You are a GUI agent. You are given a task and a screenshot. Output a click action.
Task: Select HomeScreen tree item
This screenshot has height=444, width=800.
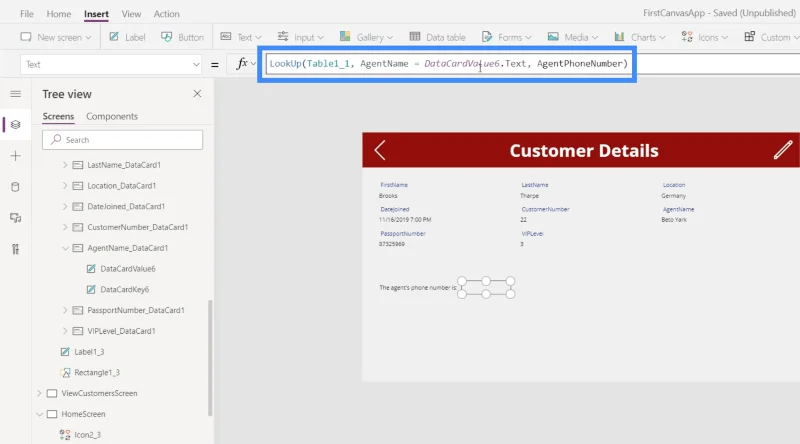(83, 414)
